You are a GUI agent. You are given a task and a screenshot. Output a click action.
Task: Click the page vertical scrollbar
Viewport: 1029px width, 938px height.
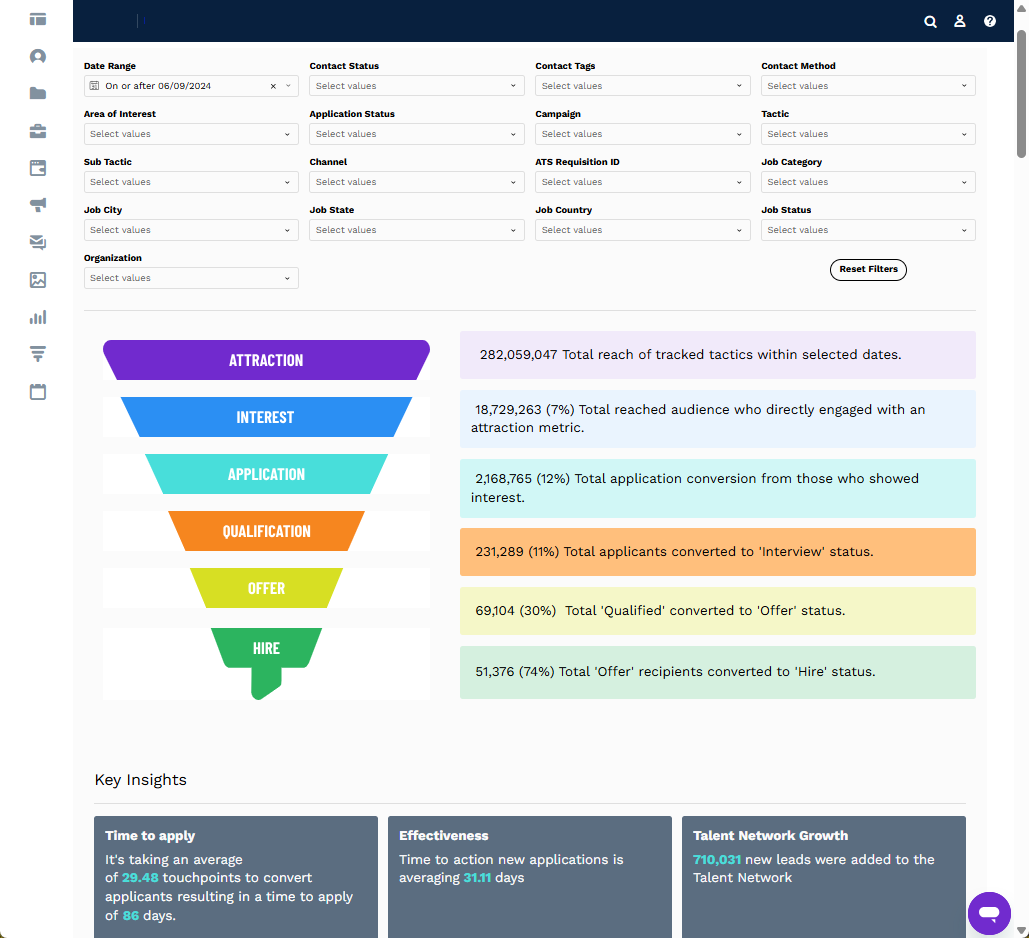pyautogui.click(x=1021, y=95)
